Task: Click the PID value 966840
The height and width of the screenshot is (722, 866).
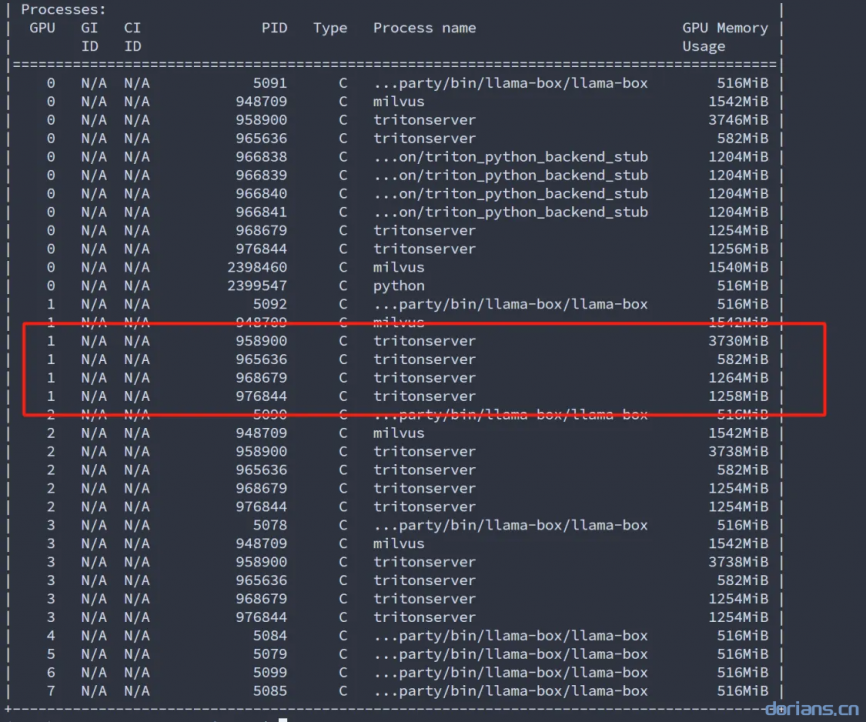Action: coord(262,194)
